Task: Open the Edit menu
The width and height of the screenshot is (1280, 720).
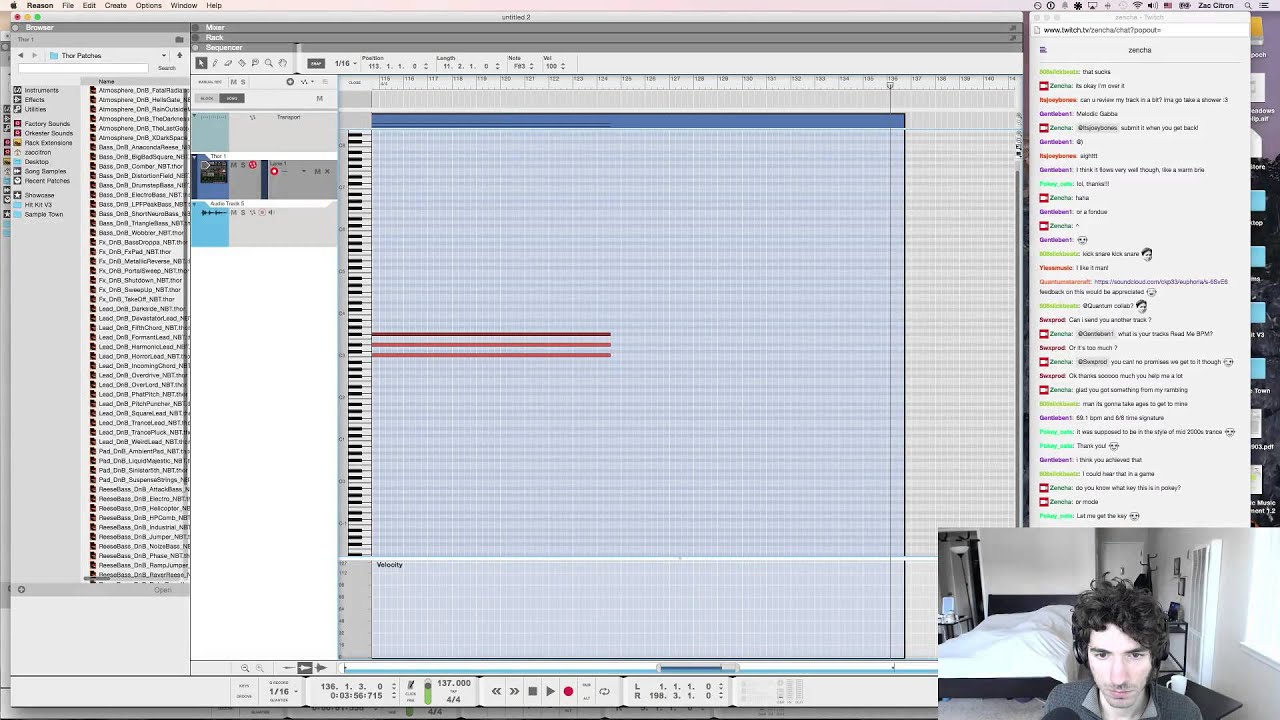Action: [89, 6]
